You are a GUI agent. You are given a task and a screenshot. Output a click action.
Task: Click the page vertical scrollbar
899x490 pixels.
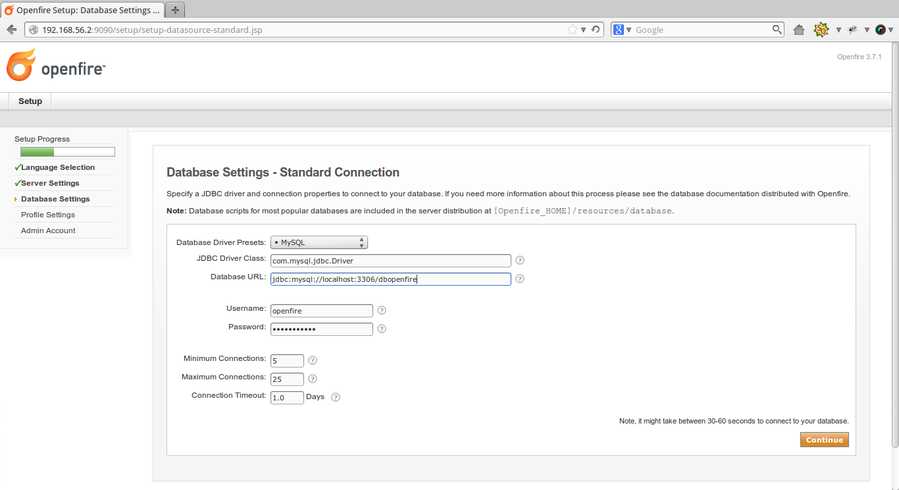click(895, 246)
